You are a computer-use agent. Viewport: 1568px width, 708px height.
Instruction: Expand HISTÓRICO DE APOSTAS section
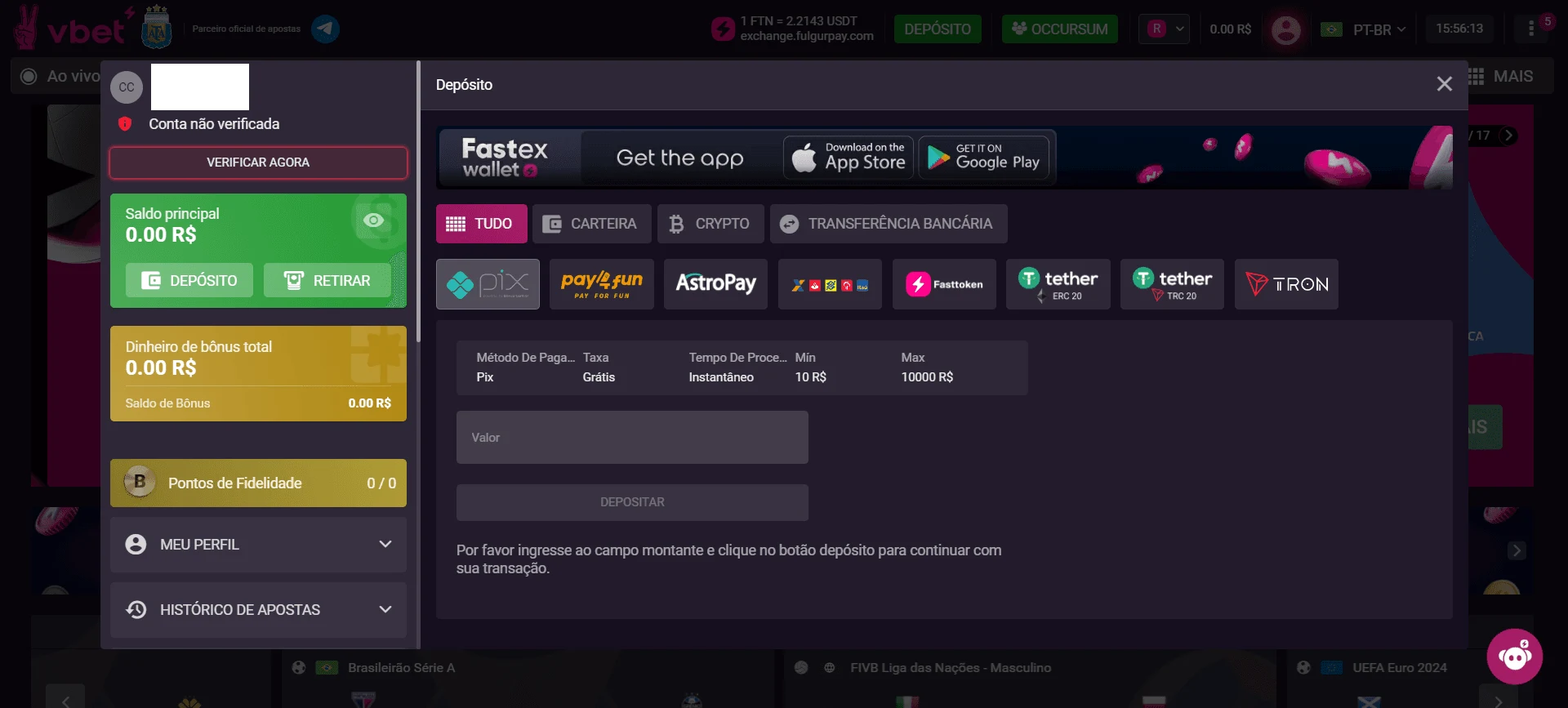pos(258,610)
